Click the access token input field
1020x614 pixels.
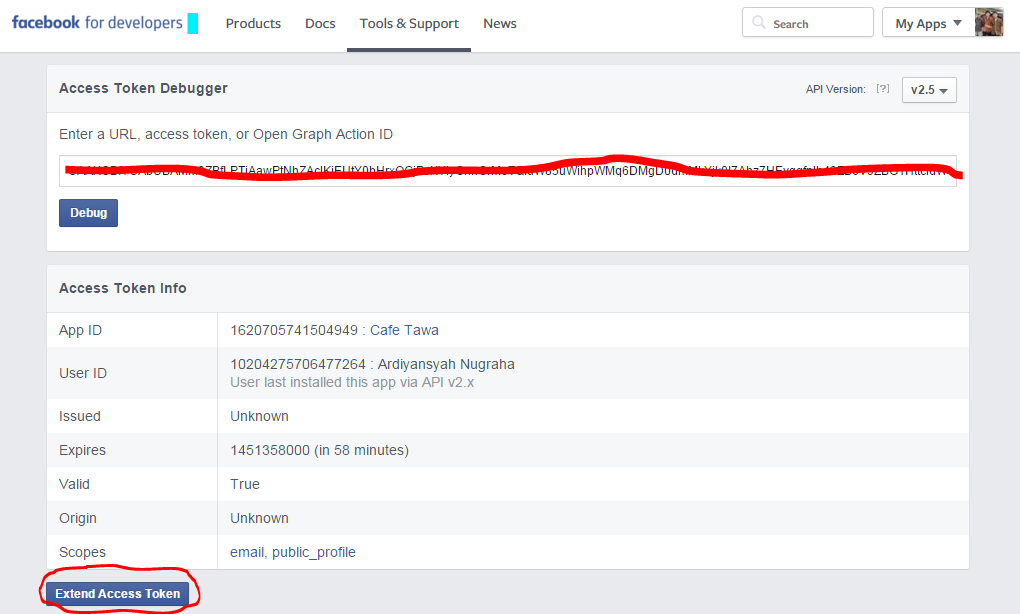pos(507,171)
